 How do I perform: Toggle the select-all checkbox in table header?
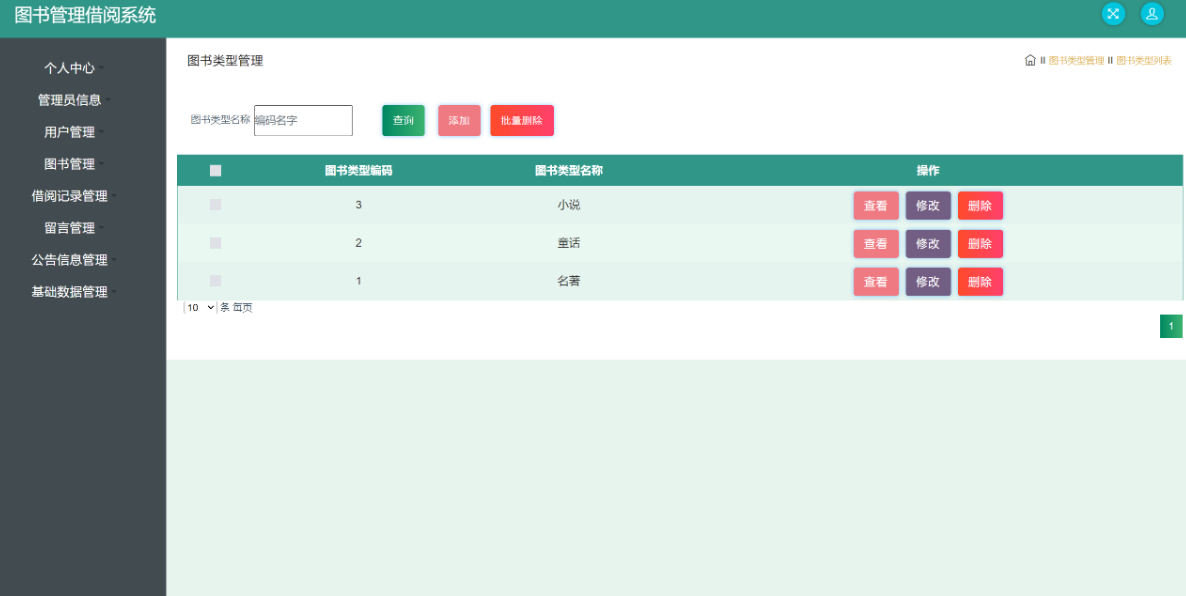click(215, 171)
